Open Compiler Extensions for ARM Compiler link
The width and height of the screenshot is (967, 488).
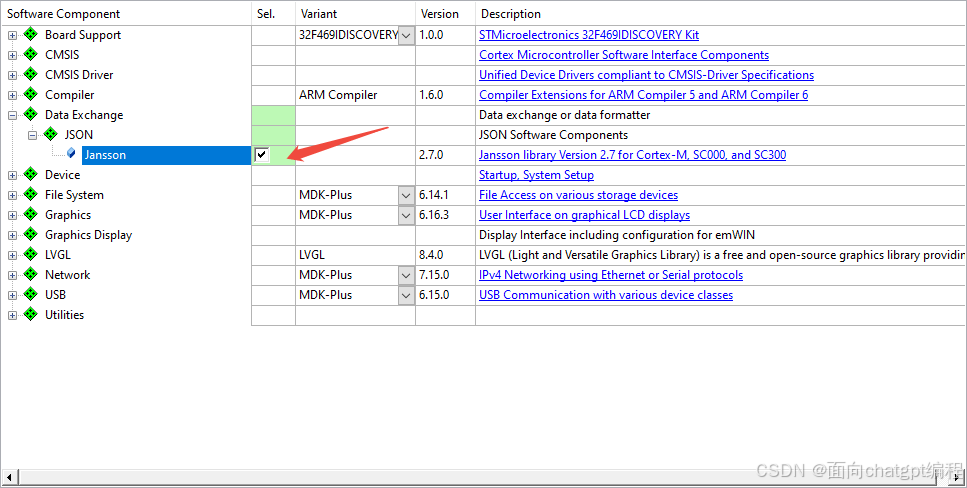pyautogui.click(x=643, y=95)
